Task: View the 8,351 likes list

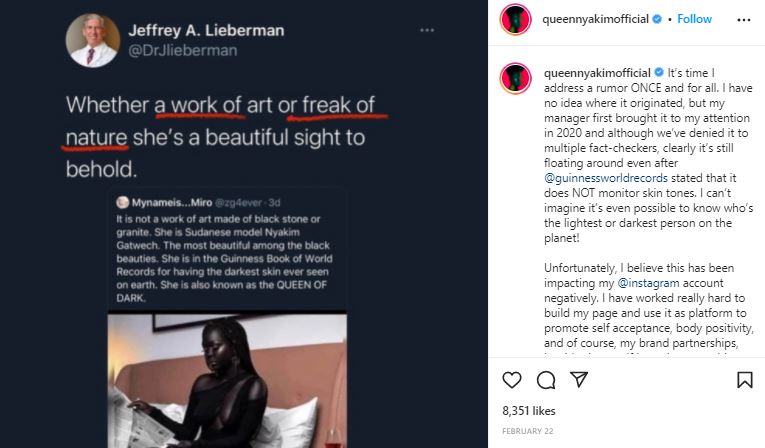Action: click(528, 410)
